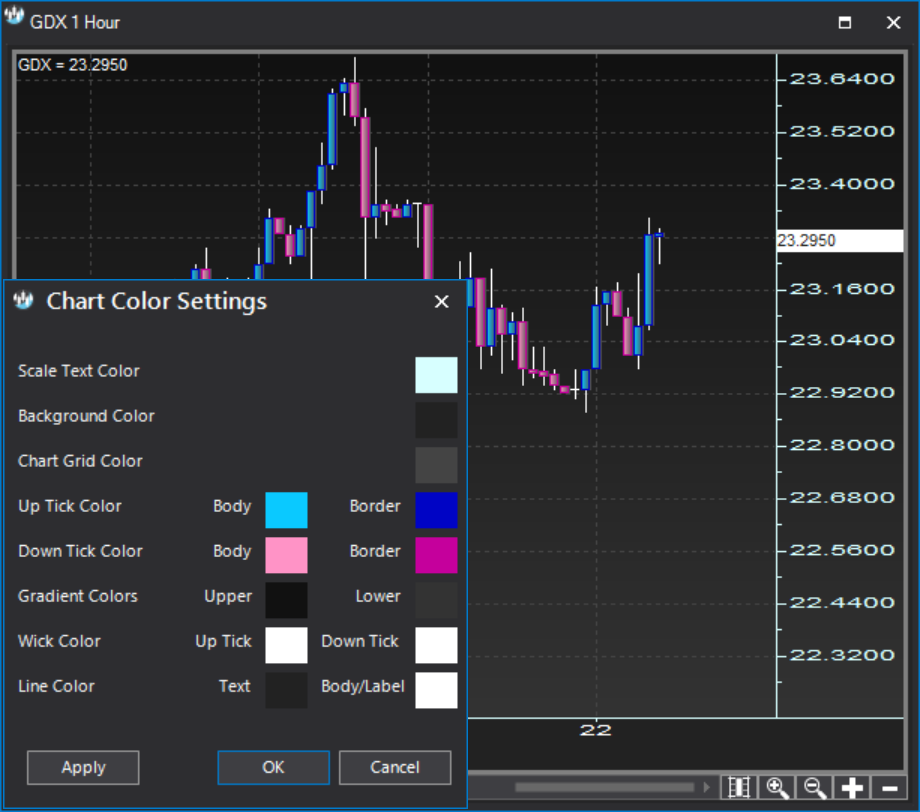Open the Background Color swatch
The width and height of the screenshot is (920, 812).
tap(437, 420)
